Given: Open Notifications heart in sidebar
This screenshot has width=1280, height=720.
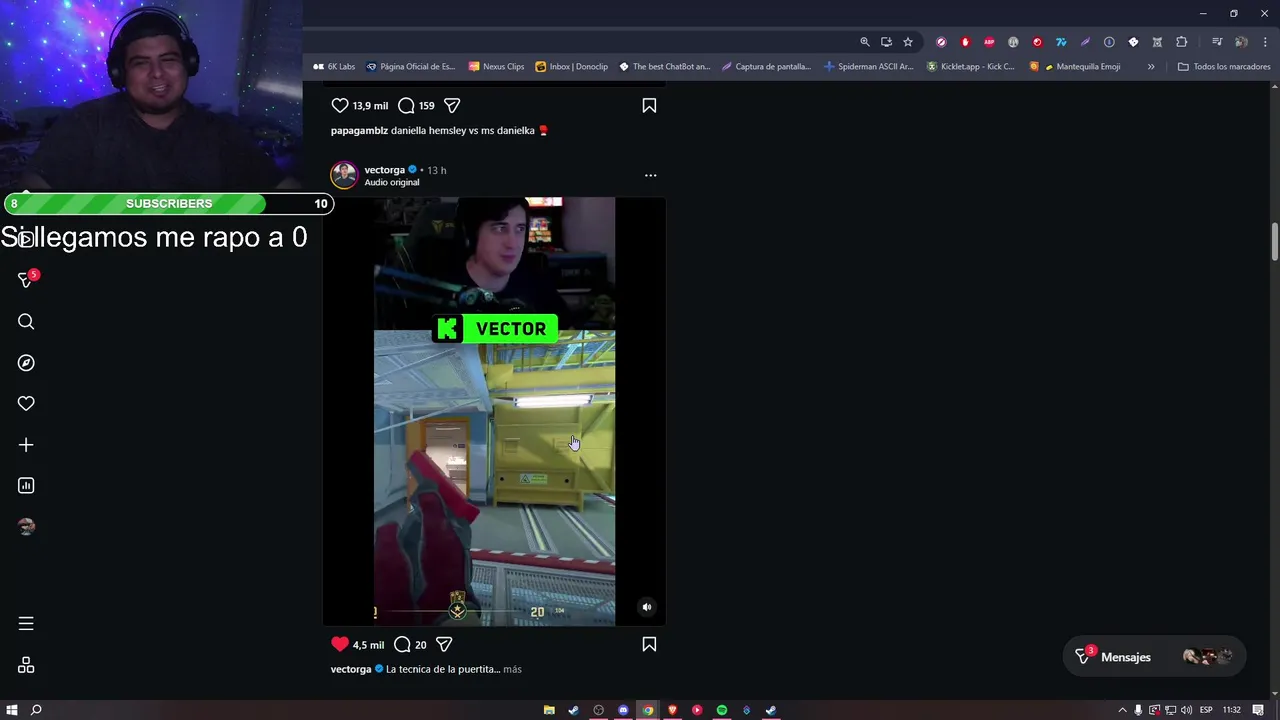Looking at the screenshot, I should (x=26, y=403).
